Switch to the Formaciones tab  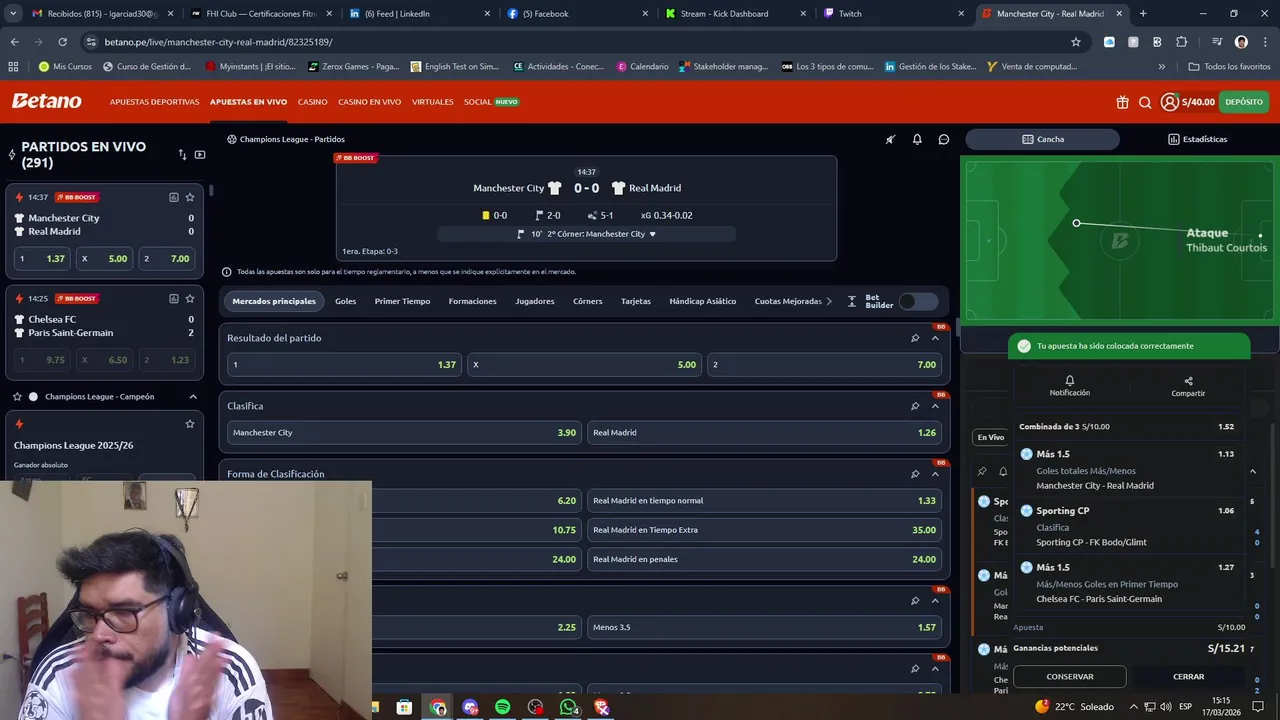pyautogui.click(x=472, y=301)
